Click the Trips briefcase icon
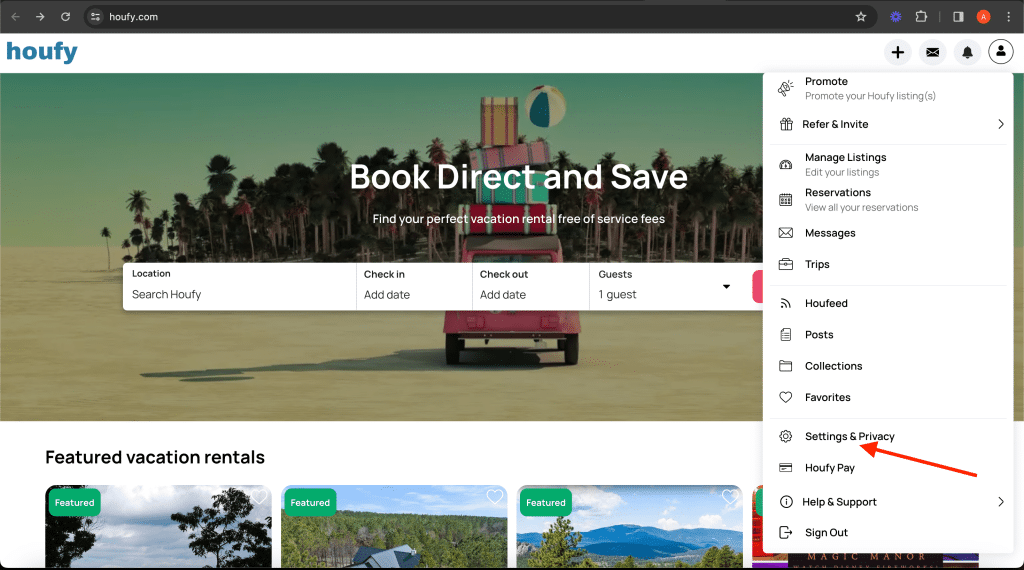This screenshot has height=570, width=1024. pyautogui.click(x=786, y=264)
